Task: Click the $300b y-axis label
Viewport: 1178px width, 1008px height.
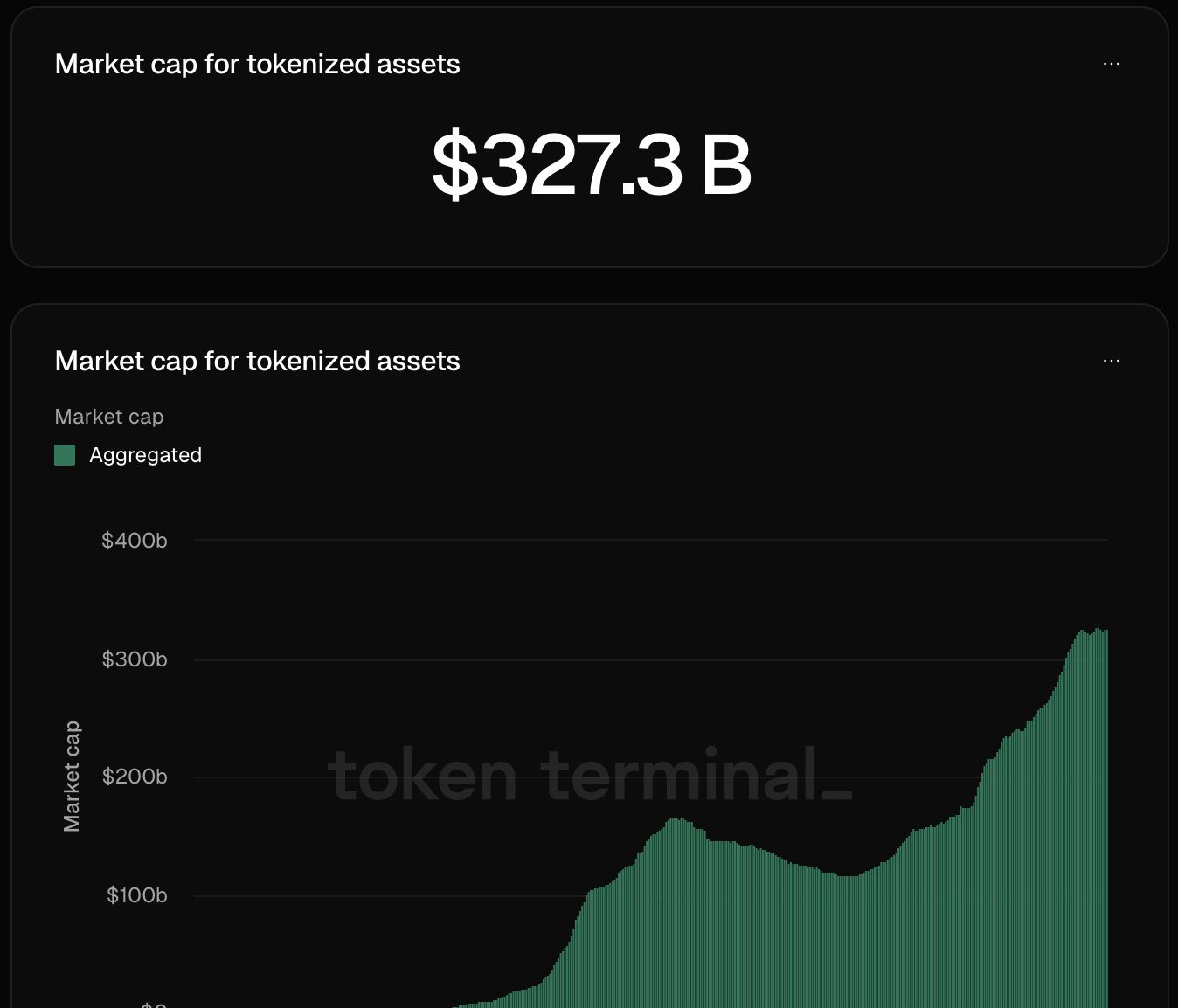Action: (x=135, y=659)
